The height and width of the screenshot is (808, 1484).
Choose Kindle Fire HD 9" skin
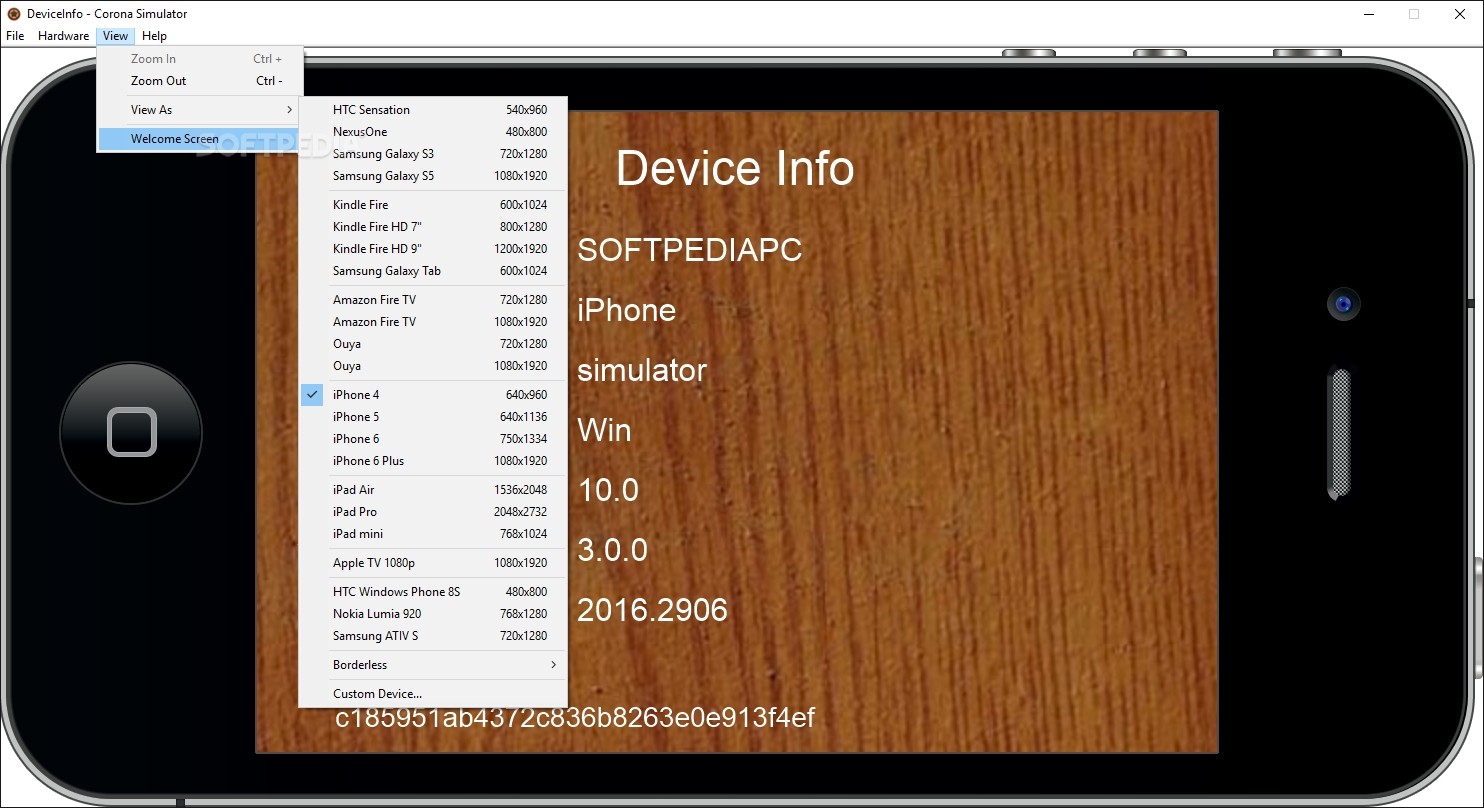[433, 249]
